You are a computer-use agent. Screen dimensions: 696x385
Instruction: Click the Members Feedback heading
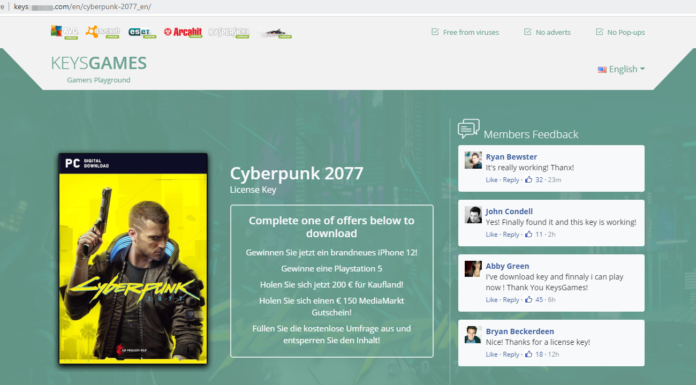click(531, 135)
